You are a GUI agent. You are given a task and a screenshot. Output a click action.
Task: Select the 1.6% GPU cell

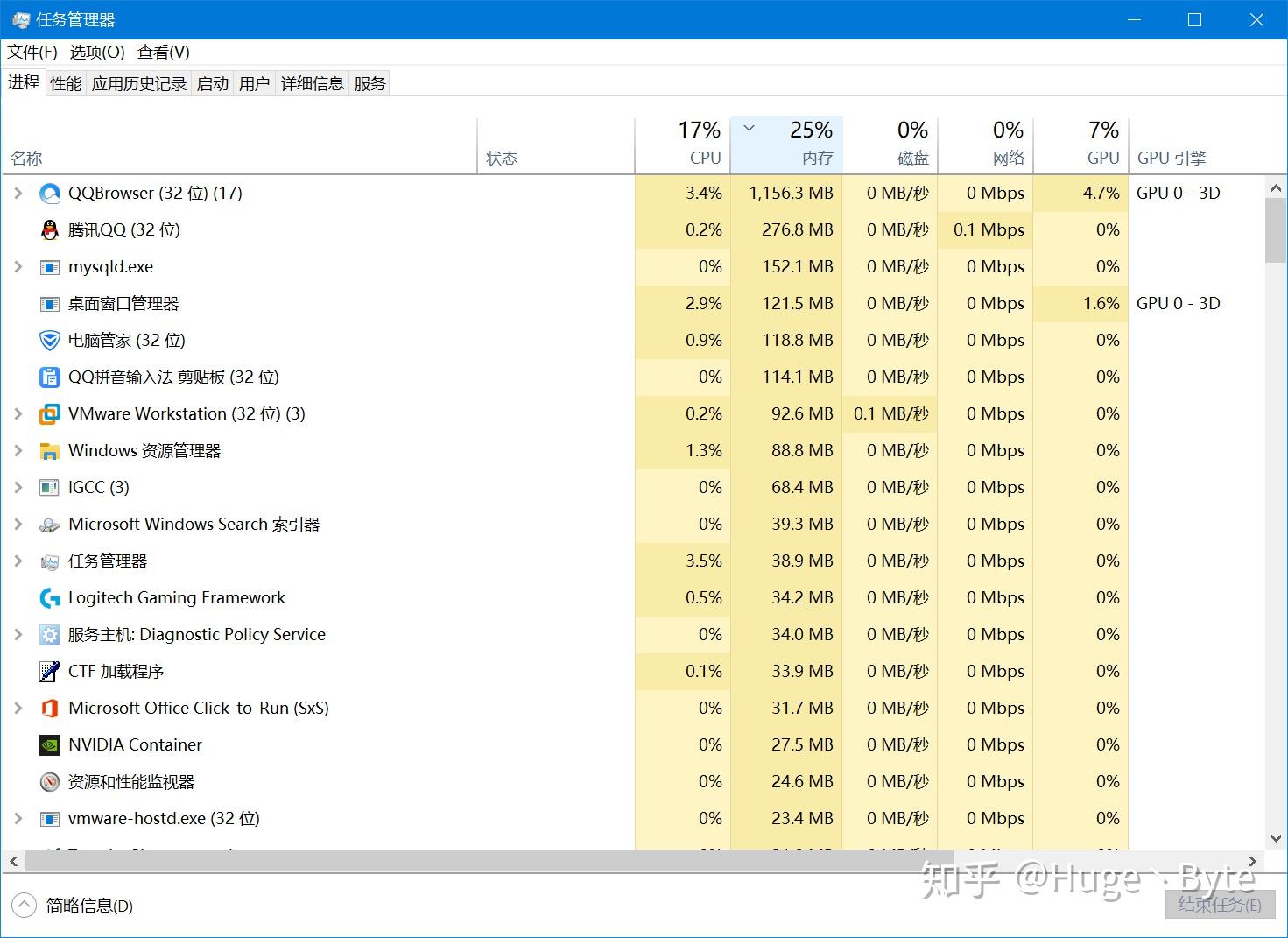[1080, 304]
